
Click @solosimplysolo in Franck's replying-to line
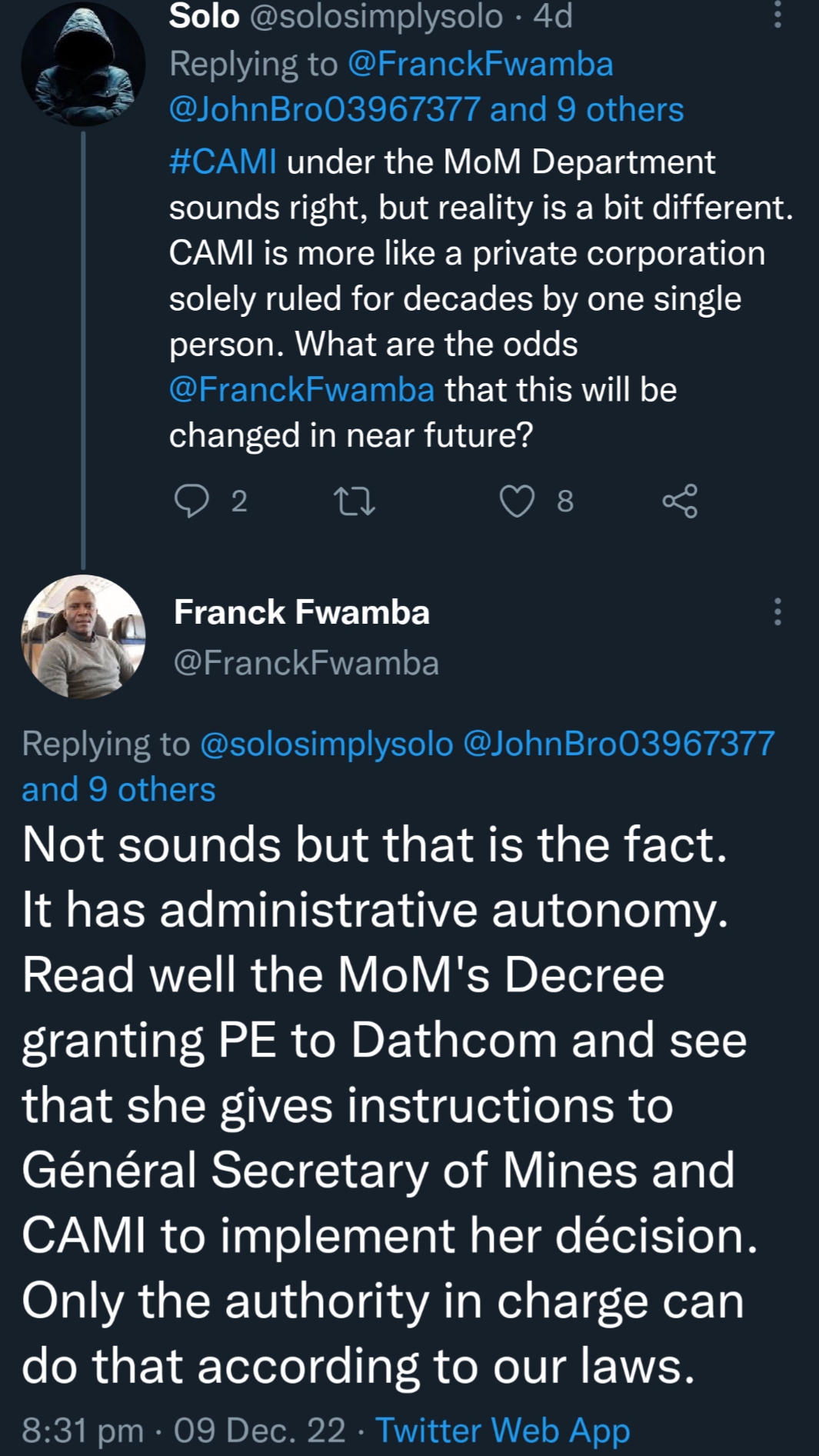point(326,744)
